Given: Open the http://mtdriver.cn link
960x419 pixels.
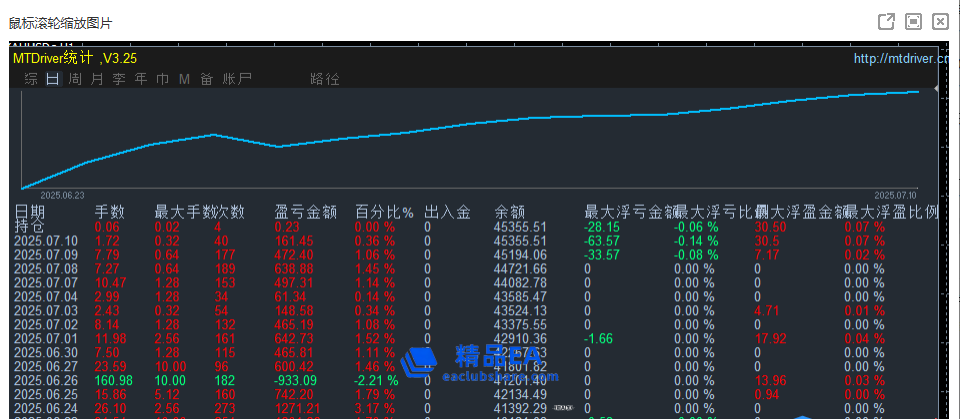Looking at the screenshot, I should [x=901, y=59].
